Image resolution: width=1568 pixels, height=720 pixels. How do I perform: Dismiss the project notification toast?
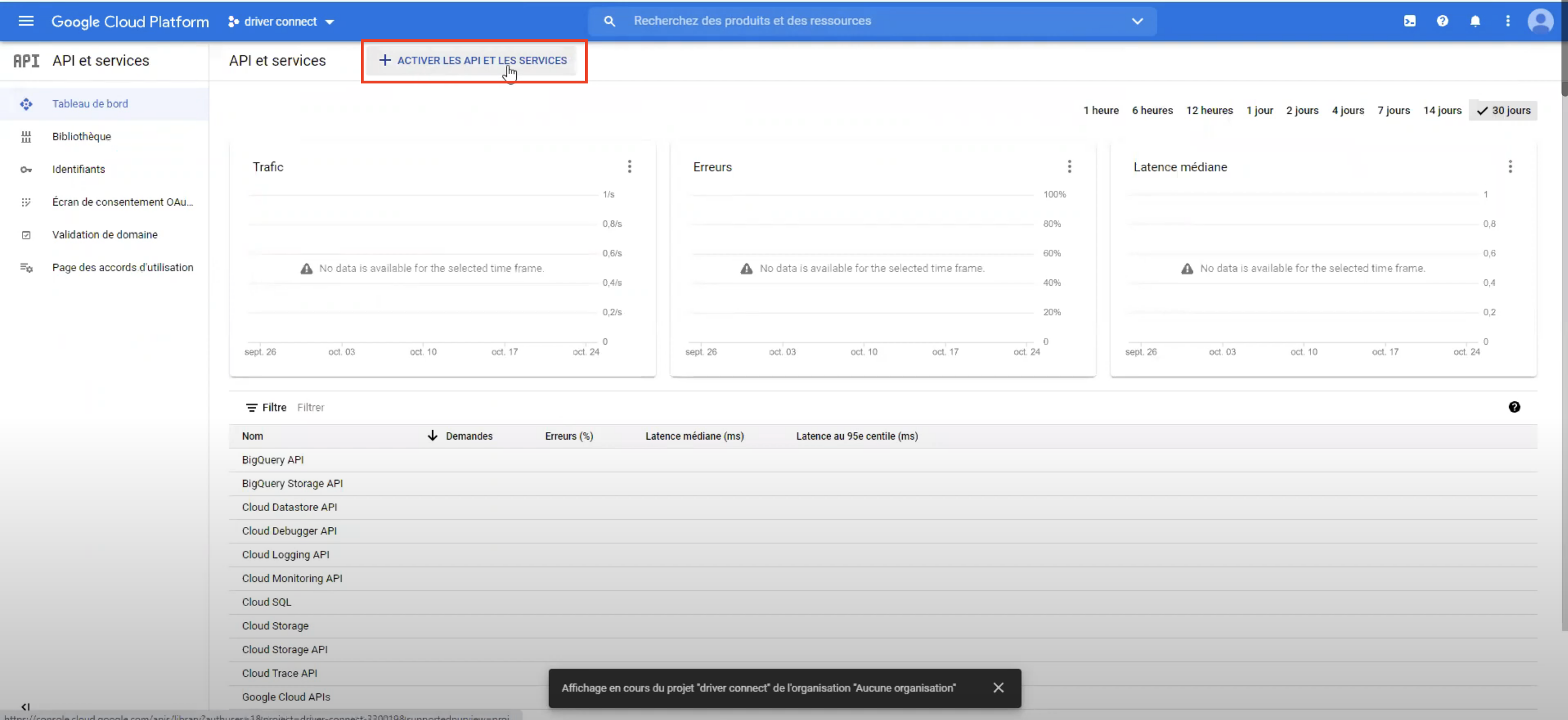click(998, 688)
